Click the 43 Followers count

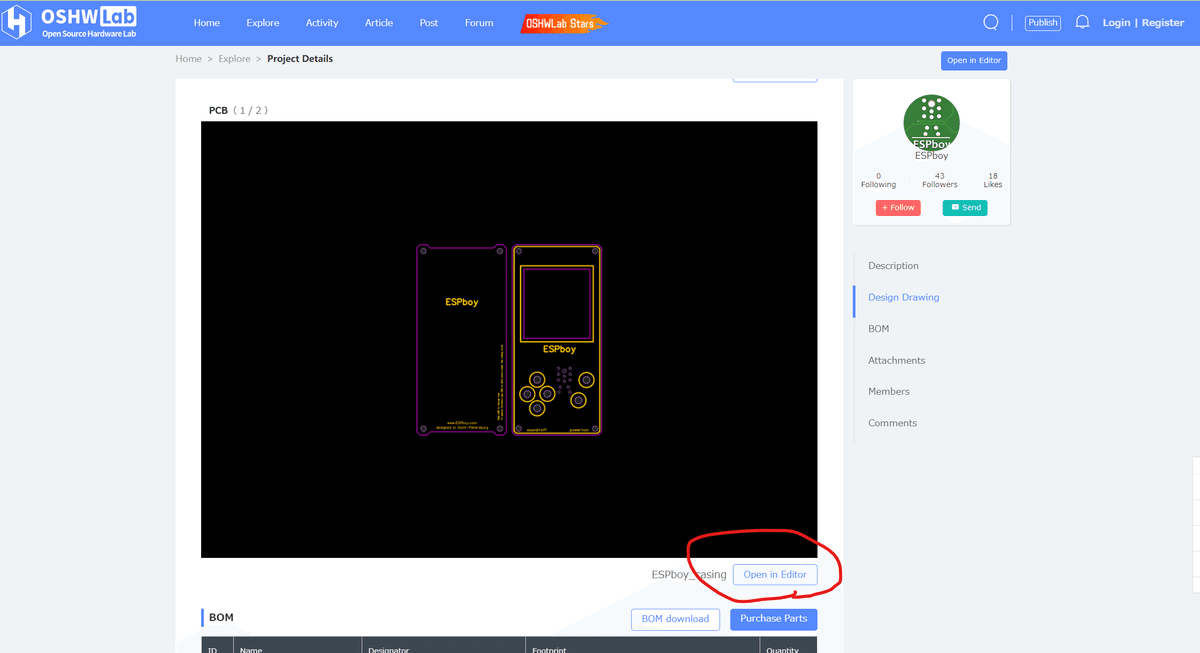[x=940, y=180]
